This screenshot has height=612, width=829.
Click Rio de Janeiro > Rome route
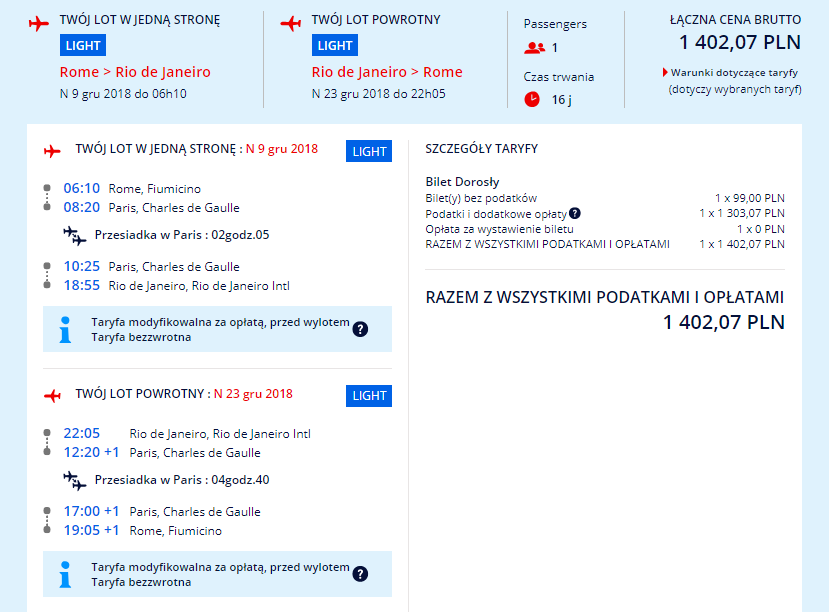click(387, 72)
